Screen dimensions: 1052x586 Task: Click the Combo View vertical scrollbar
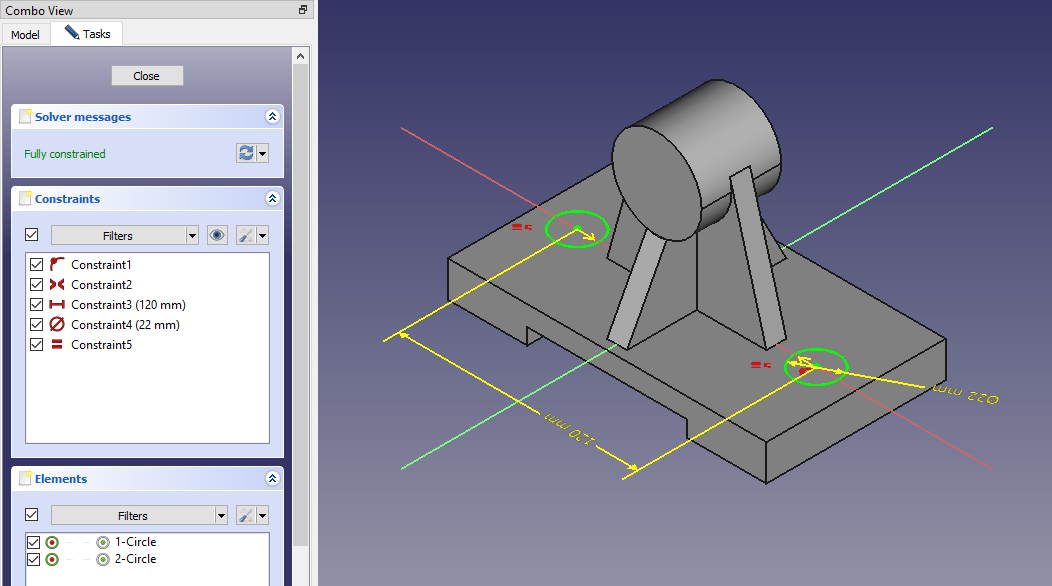[301, 300]
